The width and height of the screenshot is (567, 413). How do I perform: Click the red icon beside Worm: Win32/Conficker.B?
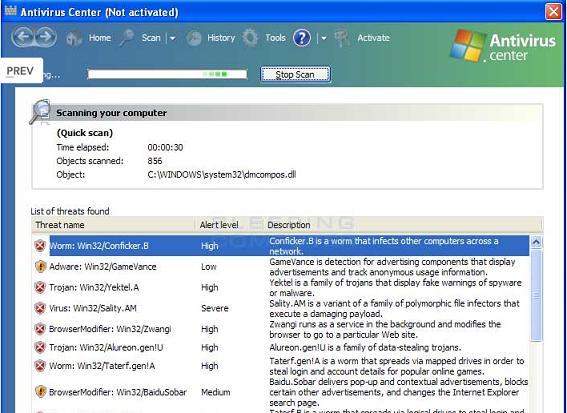tap(40, 246)
